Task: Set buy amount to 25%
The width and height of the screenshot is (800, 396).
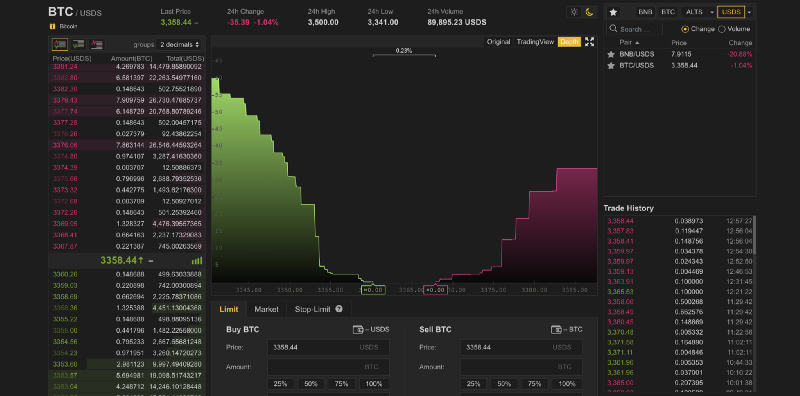Action: pos(280,384)
